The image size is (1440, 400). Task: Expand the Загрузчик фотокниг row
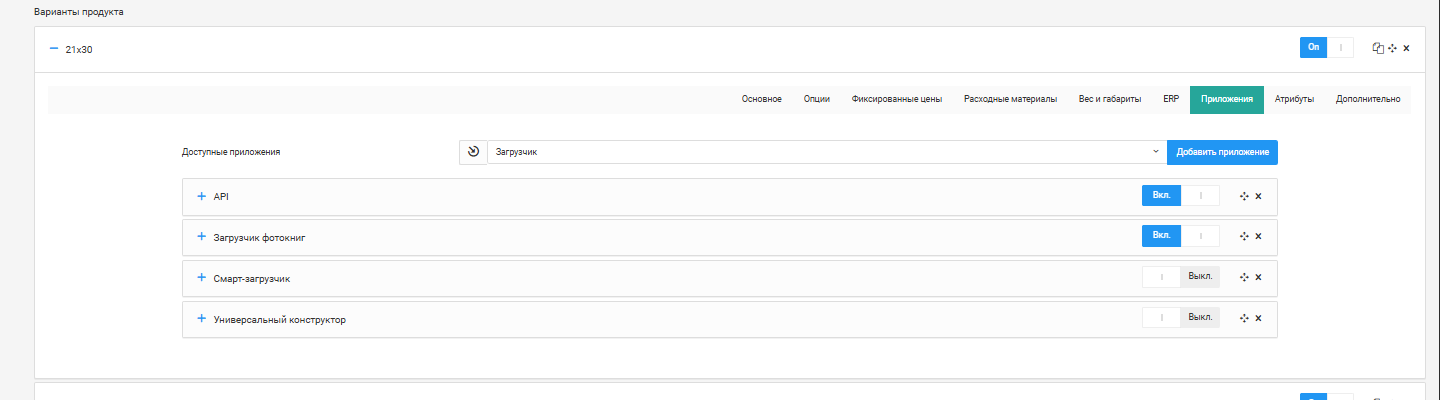pos(201,237)
